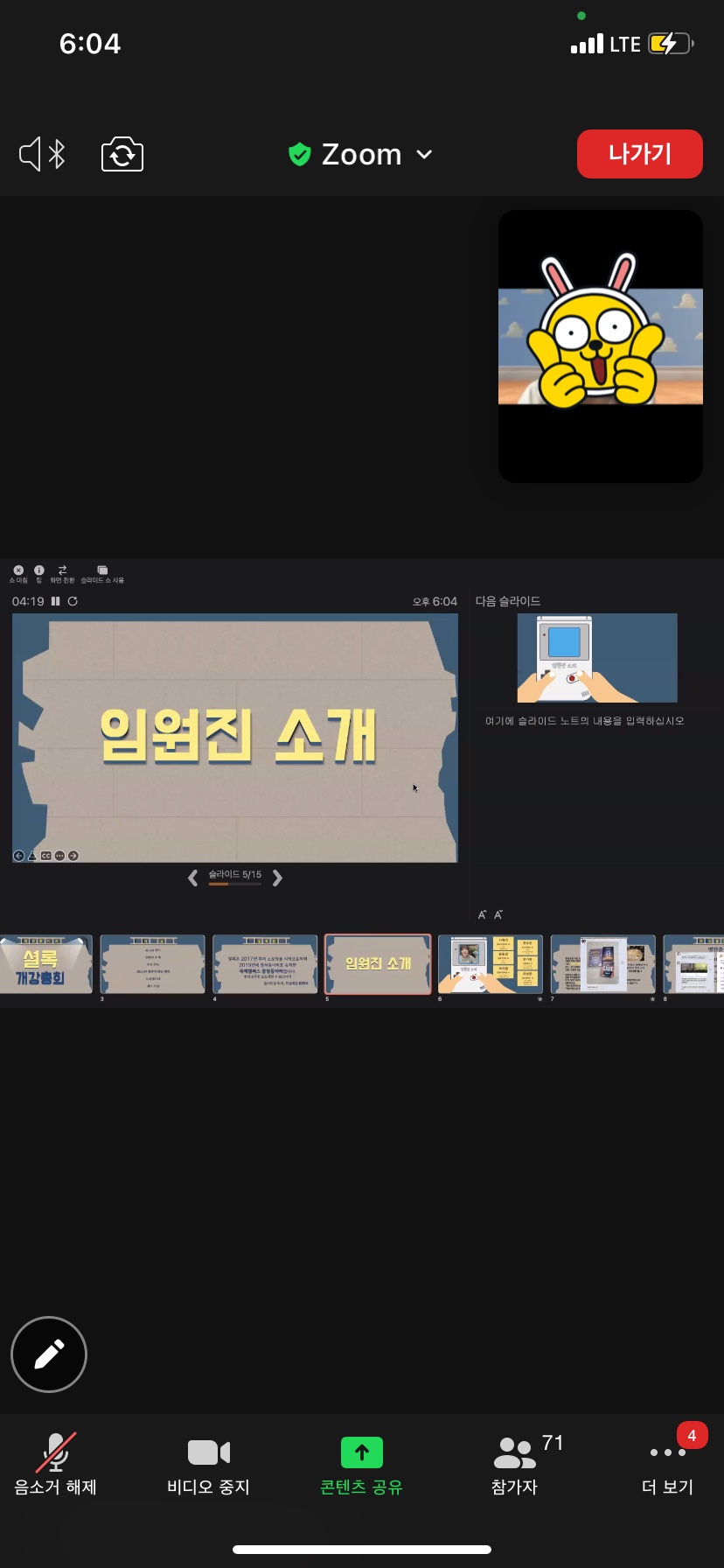Click the back arrow on slide overlay
Image resolution: width=724 pixels, height=1568 pixels.
point(18,856)
